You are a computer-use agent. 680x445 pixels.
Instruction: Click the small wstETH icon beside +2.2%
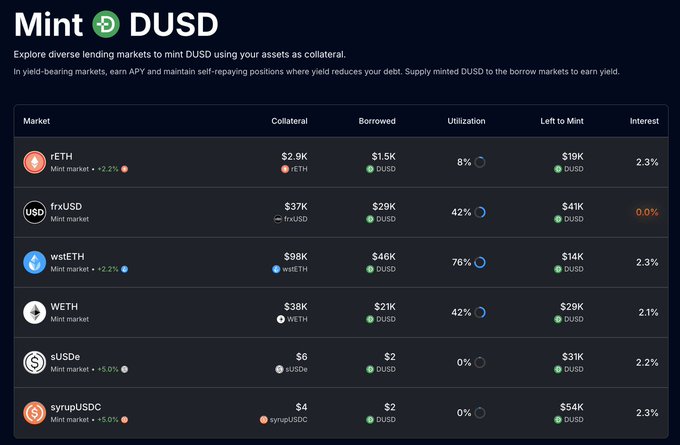(124, 269)
